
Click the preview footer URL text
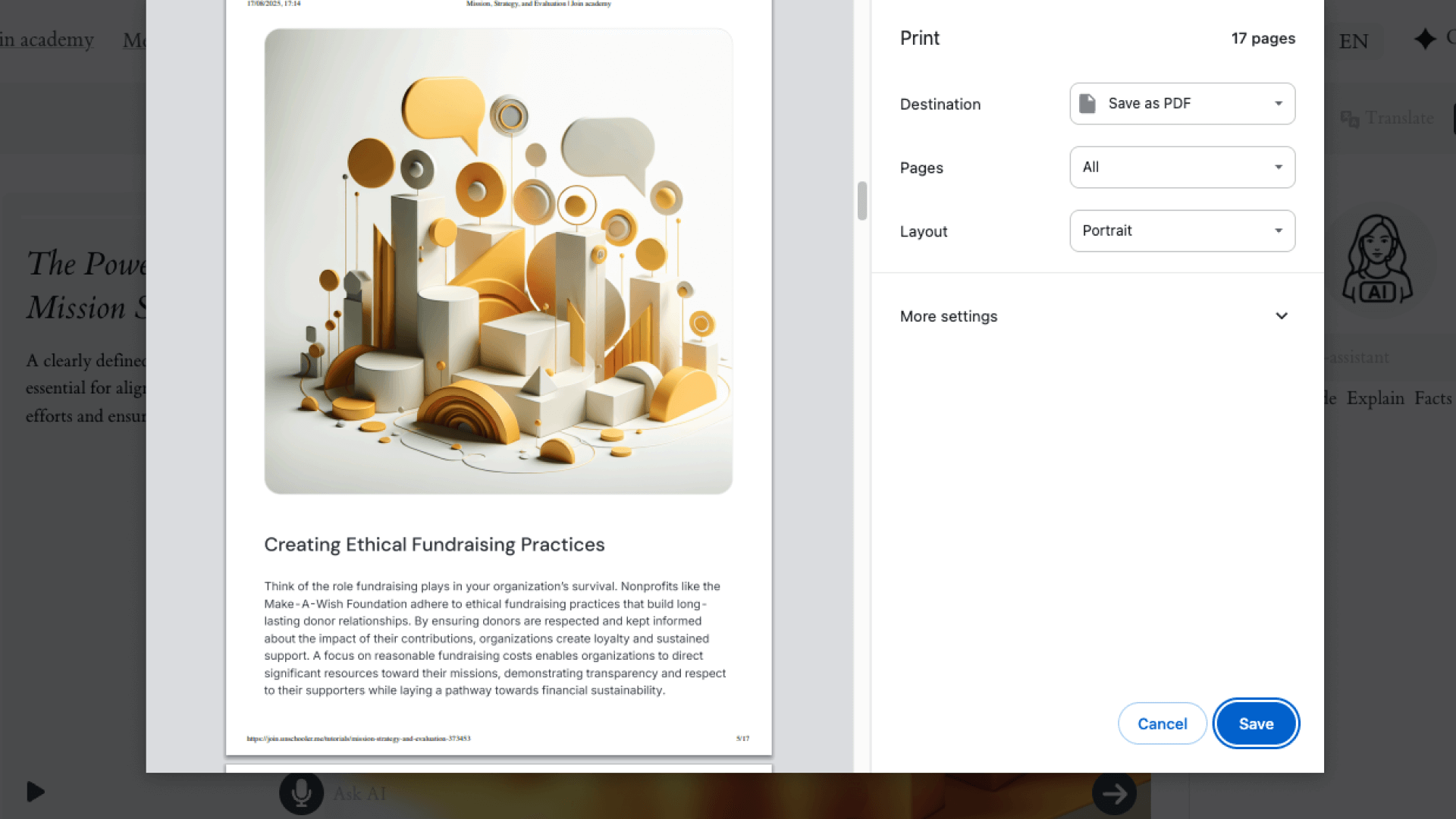(359, 739)
